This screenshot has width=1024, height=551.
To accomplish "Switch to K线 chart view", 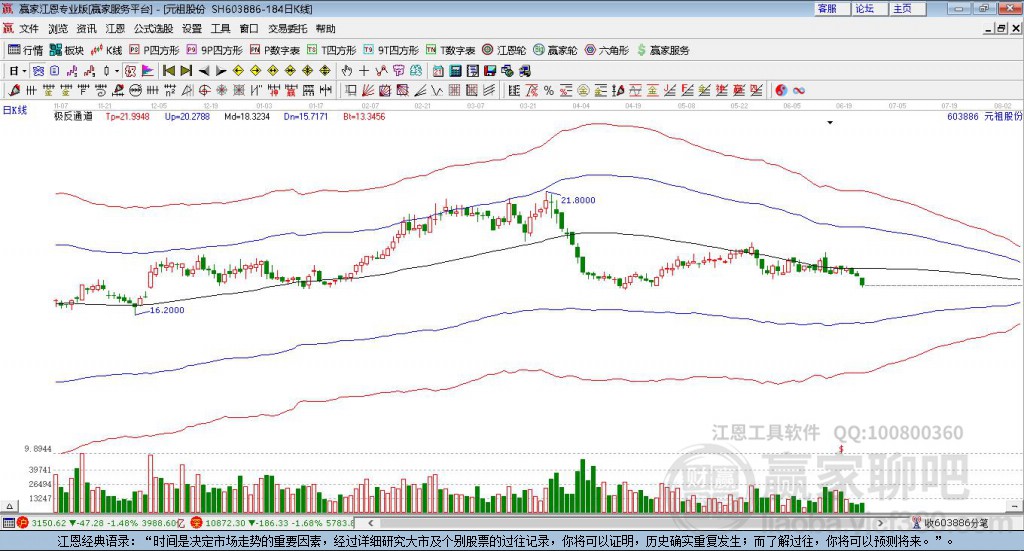I will pyautogui.click(x=106, y=50).
